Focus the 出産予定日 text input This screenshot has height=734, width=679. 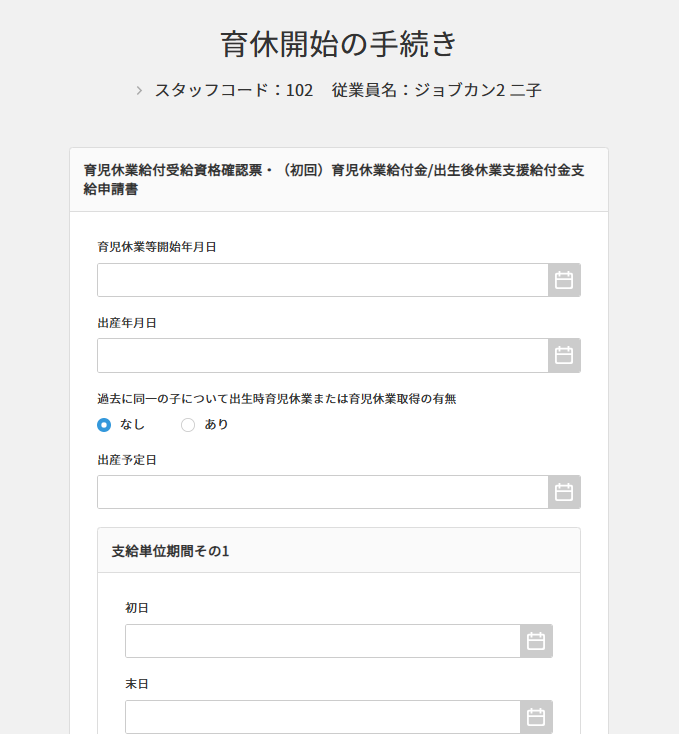point(322,492)
